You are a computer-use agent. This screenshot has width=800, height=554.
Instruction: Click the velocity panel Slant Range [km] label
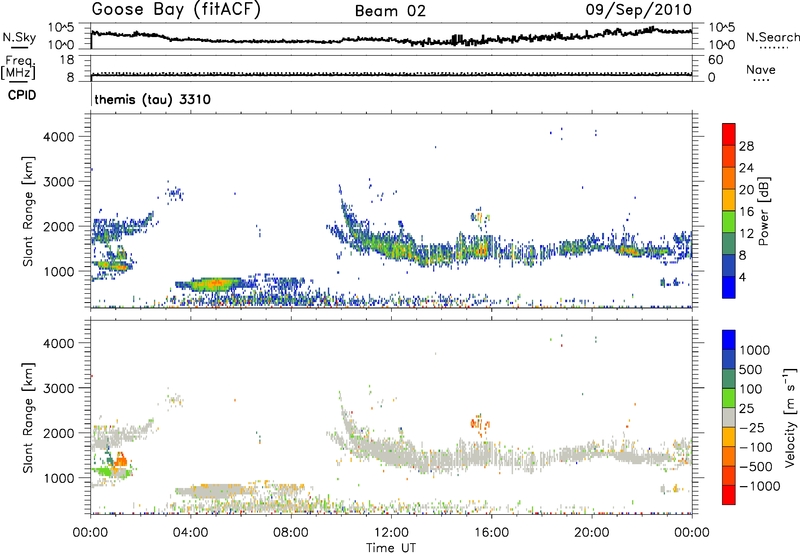pos(28,417)
